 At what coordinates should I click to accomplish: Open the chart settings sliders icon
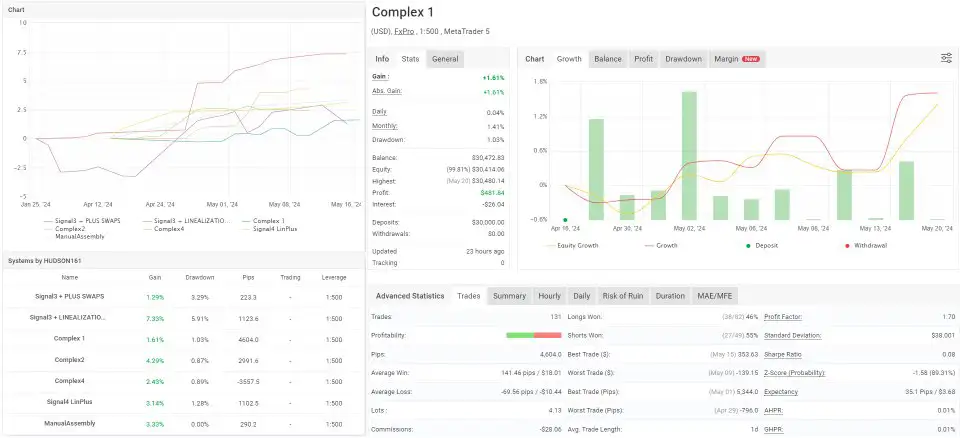tap(946, 59)
